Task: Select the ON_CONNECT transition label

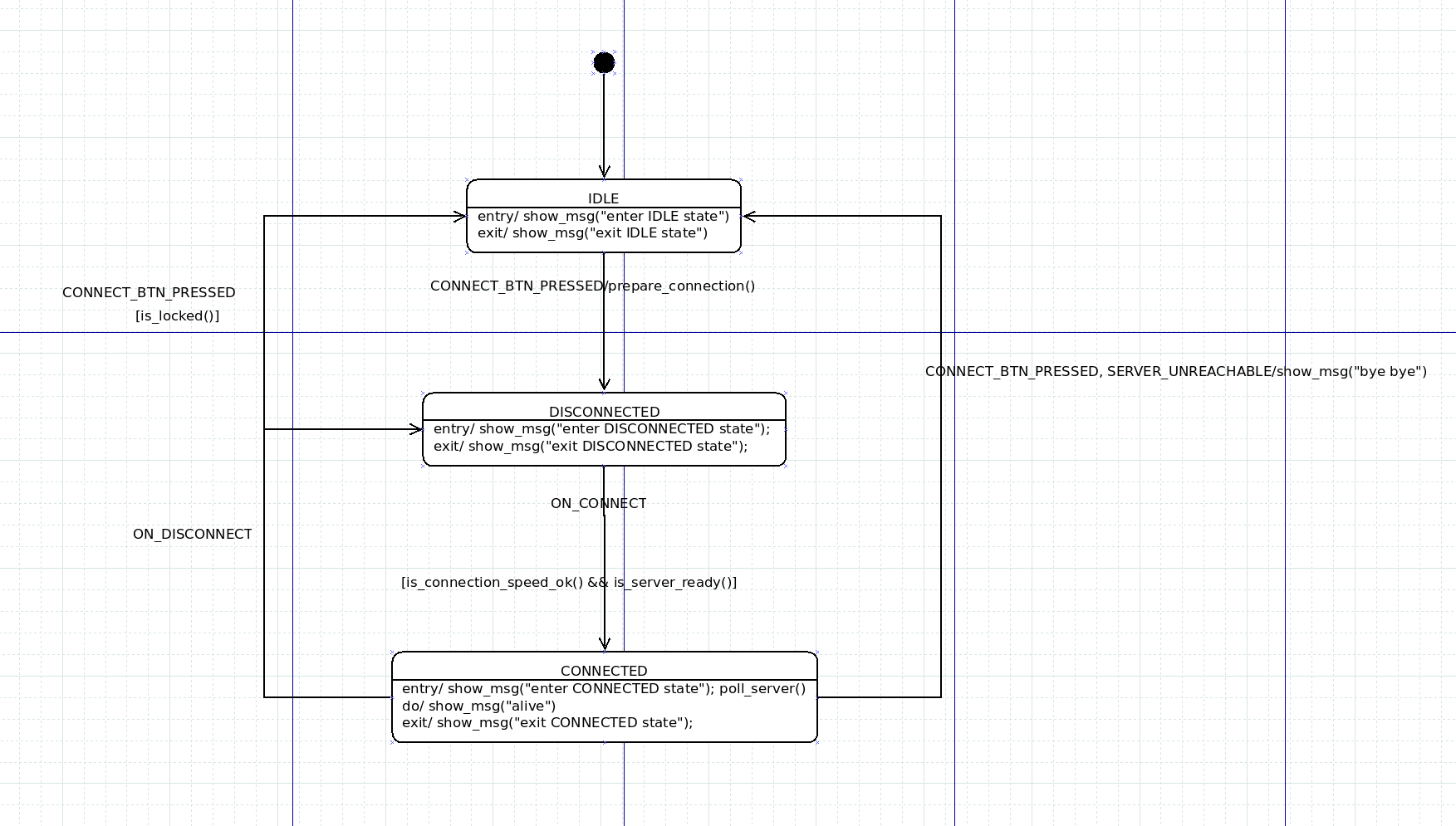Action: (598, 503)
